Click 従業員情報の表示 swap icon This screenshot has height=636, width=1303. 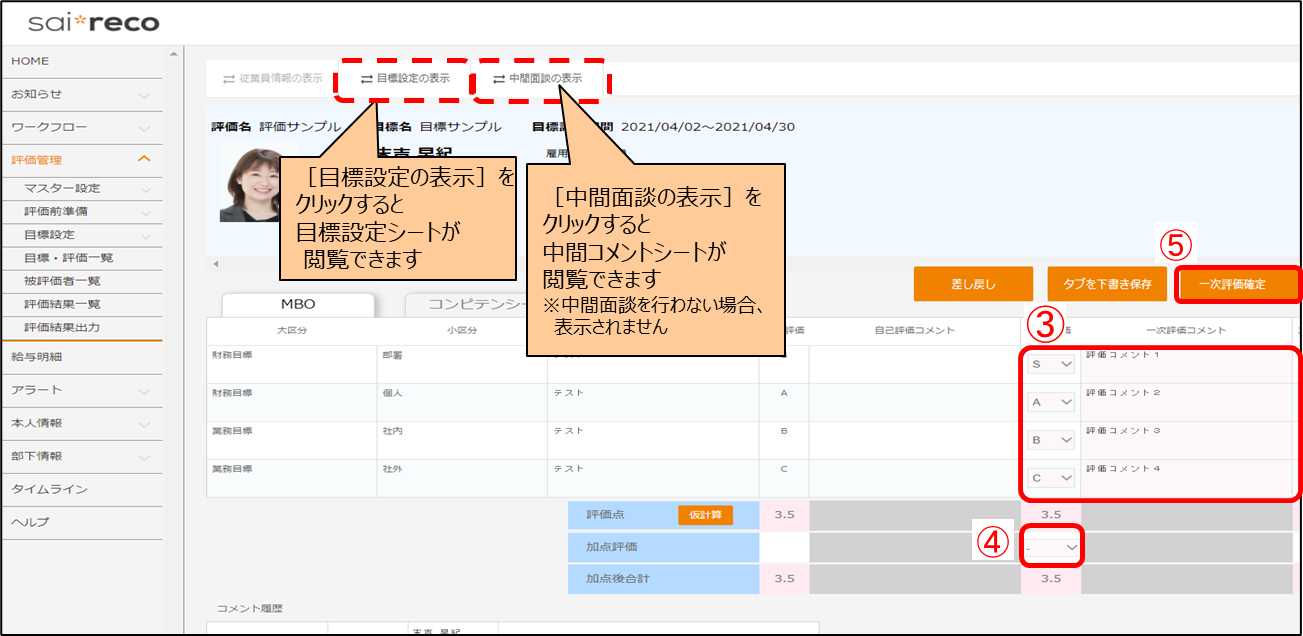tap(229, 78)
